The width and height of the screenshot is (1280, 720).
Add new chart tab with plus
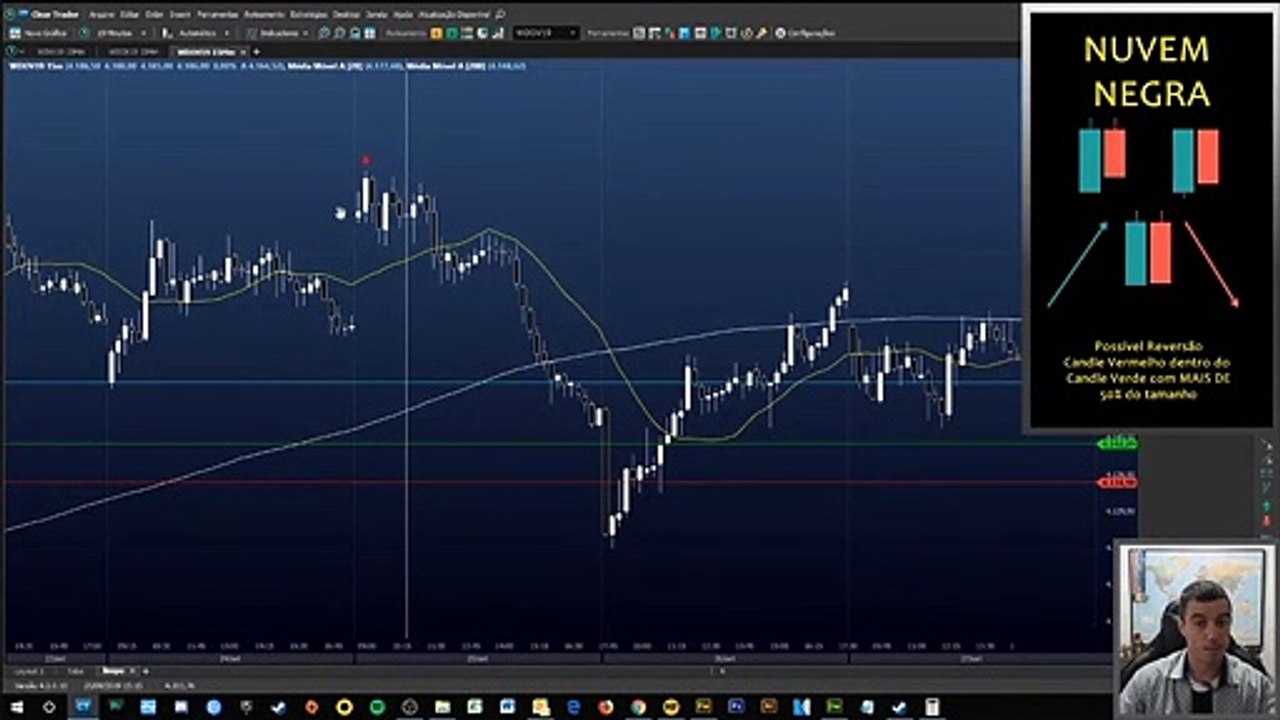(256, 52)
